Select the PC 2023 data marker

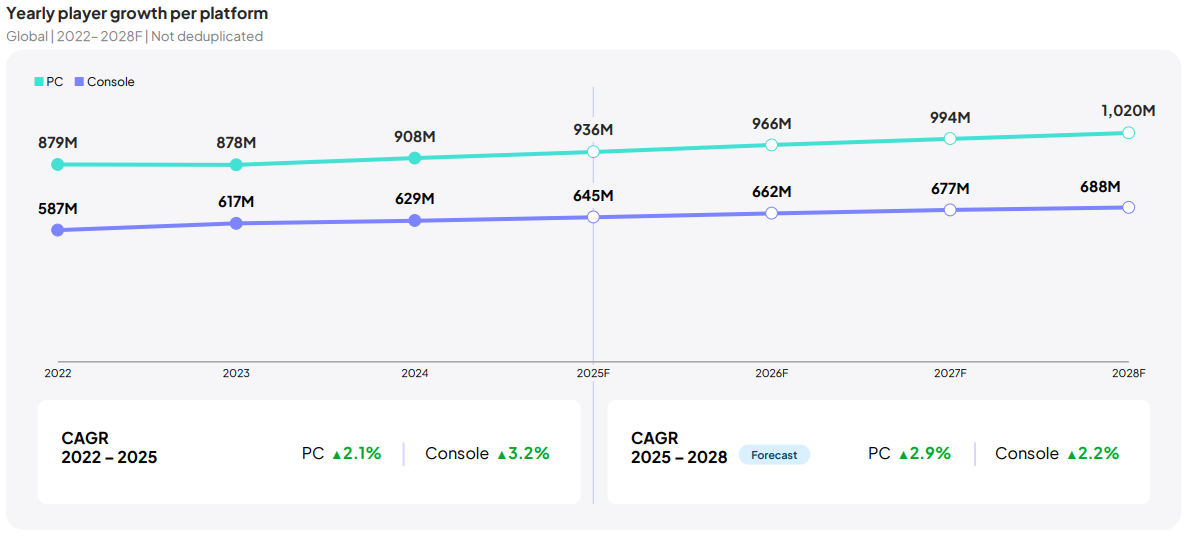click(x=236, y=164)
